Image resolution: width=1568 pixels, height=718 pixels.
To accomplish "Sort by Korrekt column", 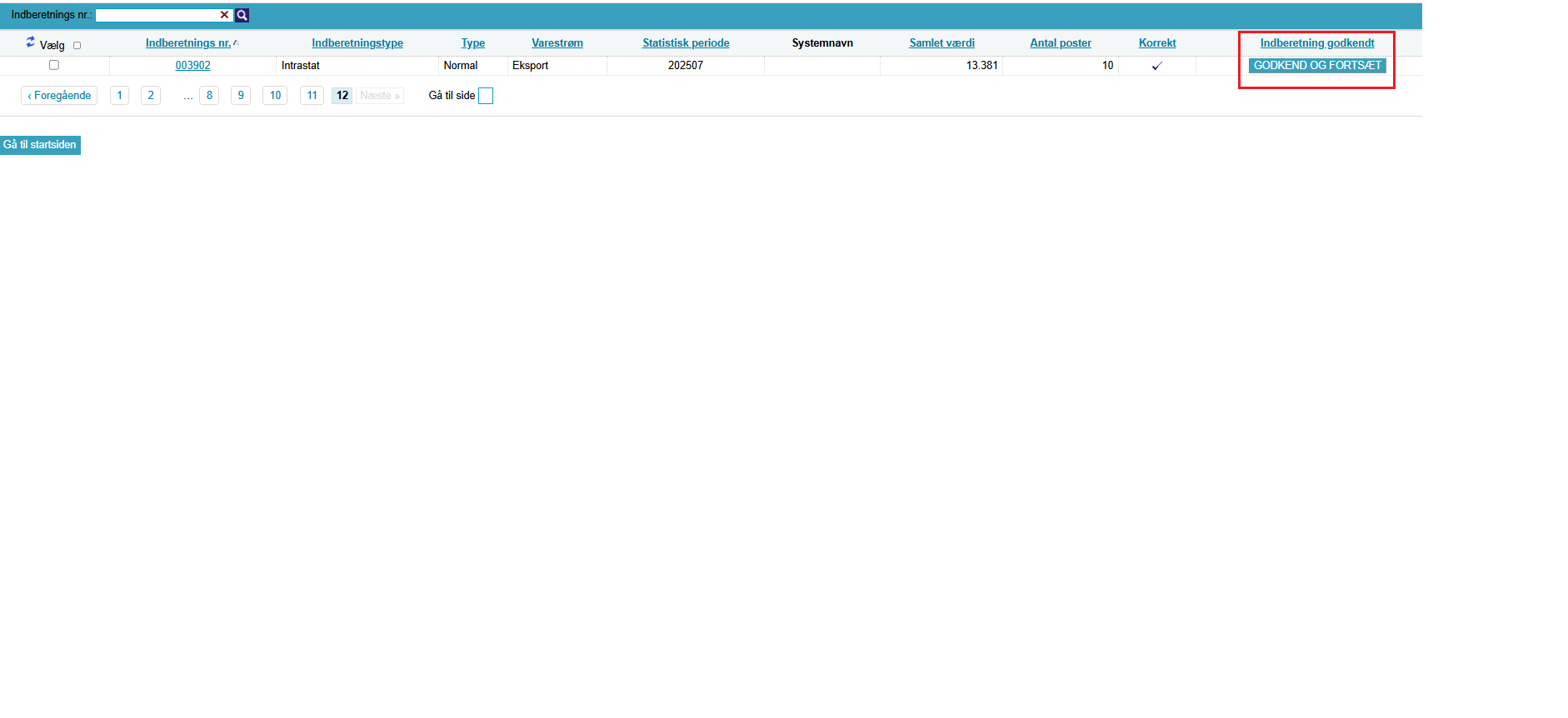I will click(1157, 43).
